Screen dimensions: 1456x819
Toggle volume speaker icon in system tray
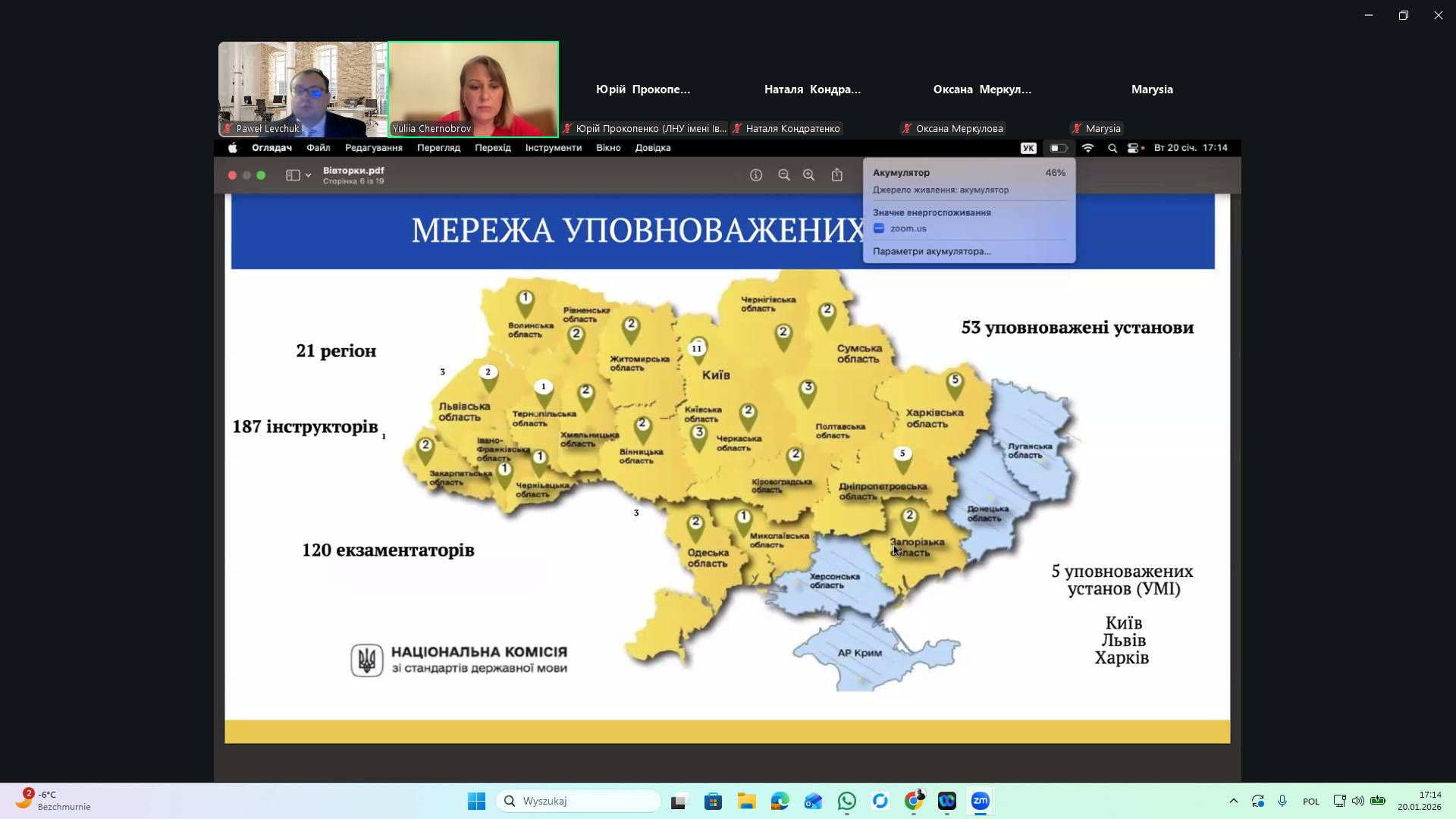pyautogui.click(x=1358, y=802)
